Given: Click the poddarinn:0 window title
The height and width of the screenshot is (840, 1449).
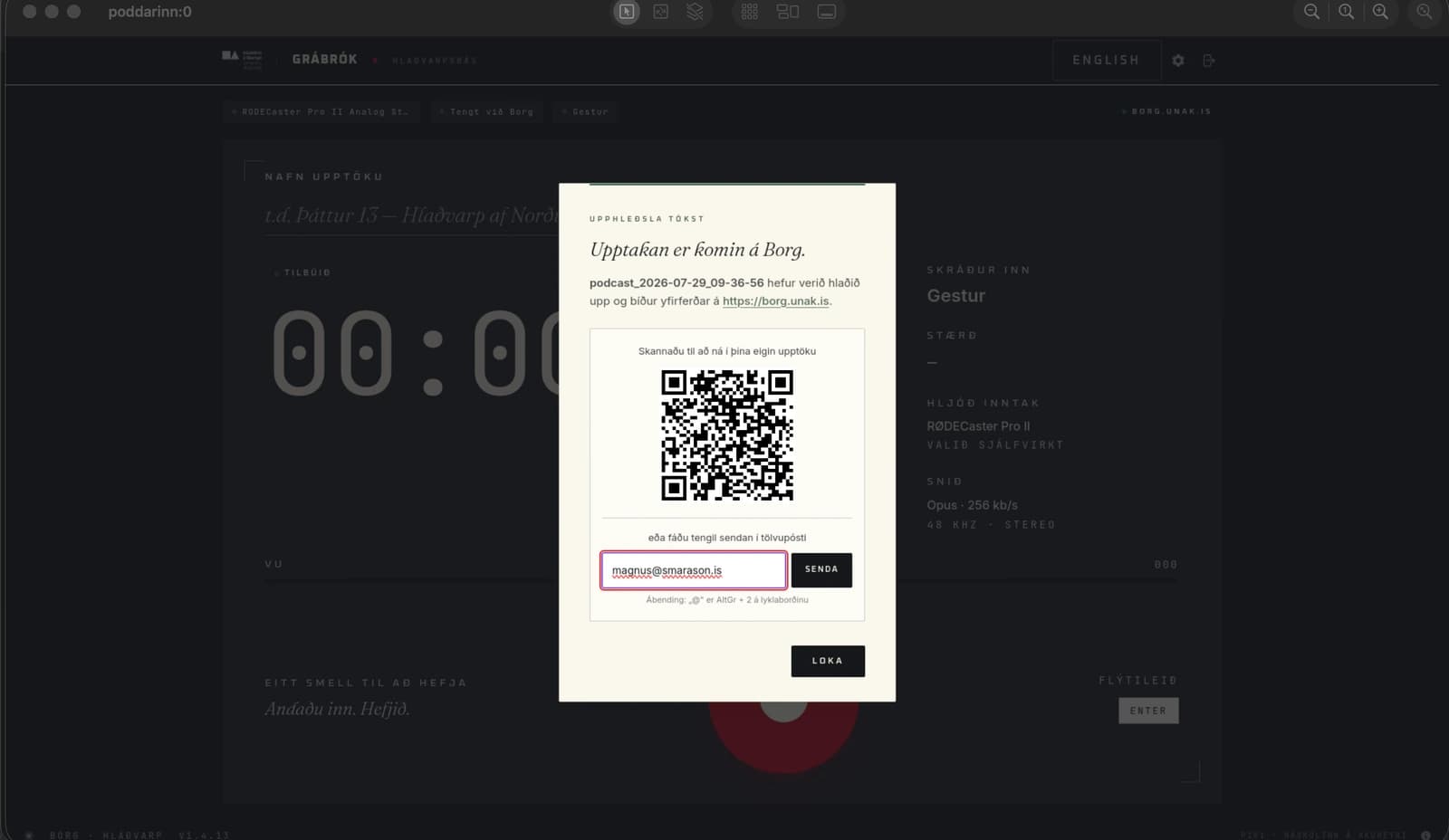Looking at the screenshot, I should [x=149, y=12].
